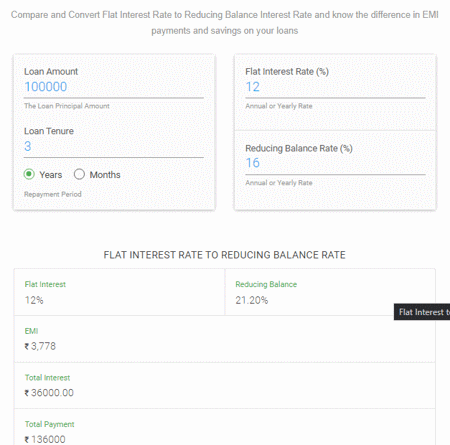
Task: Click the Total Interest ₹ 36000.00 row
Action: (225, 386)
